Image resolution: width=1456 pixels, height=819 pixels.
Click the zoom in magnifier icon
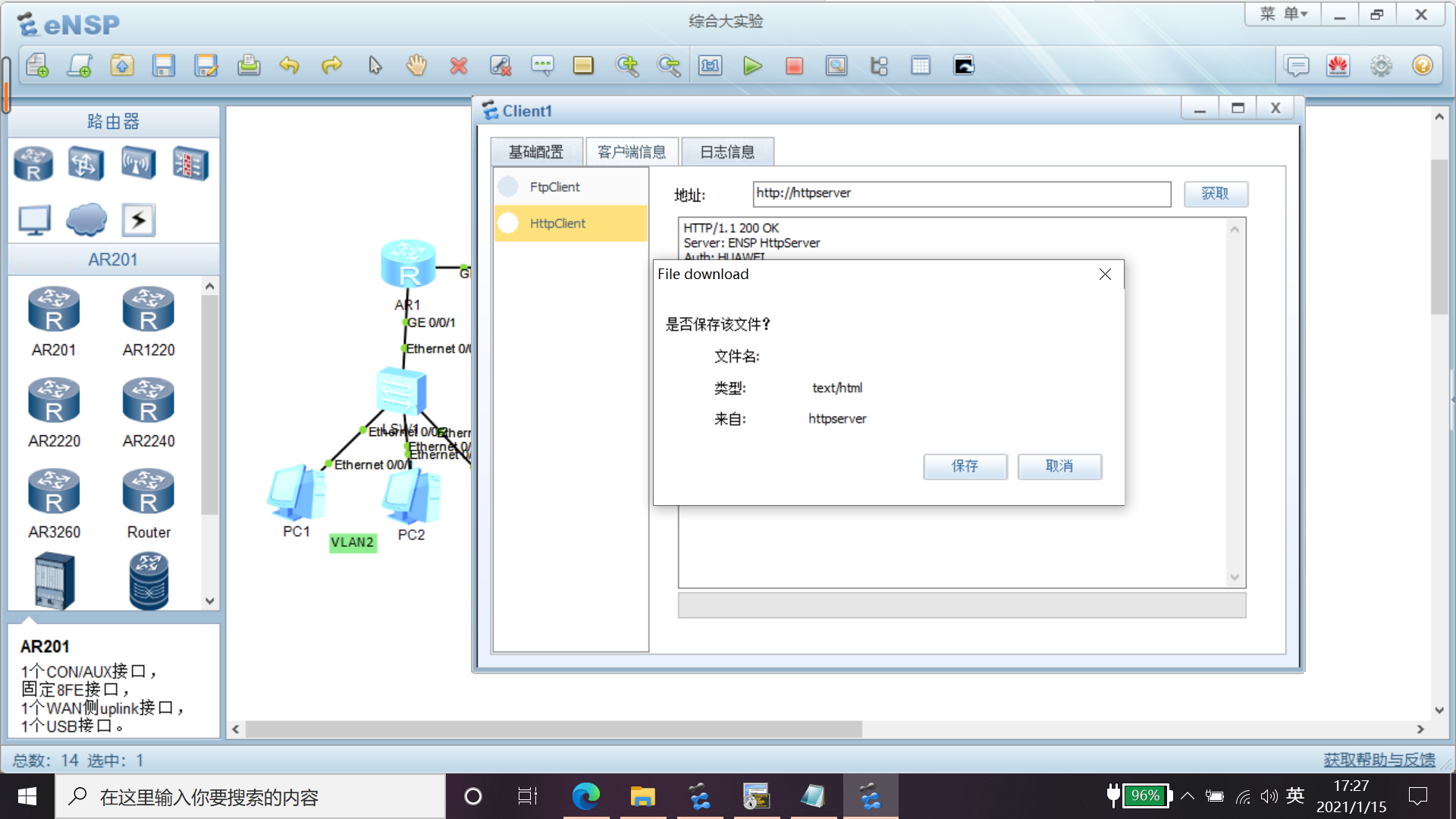[627, 66]
